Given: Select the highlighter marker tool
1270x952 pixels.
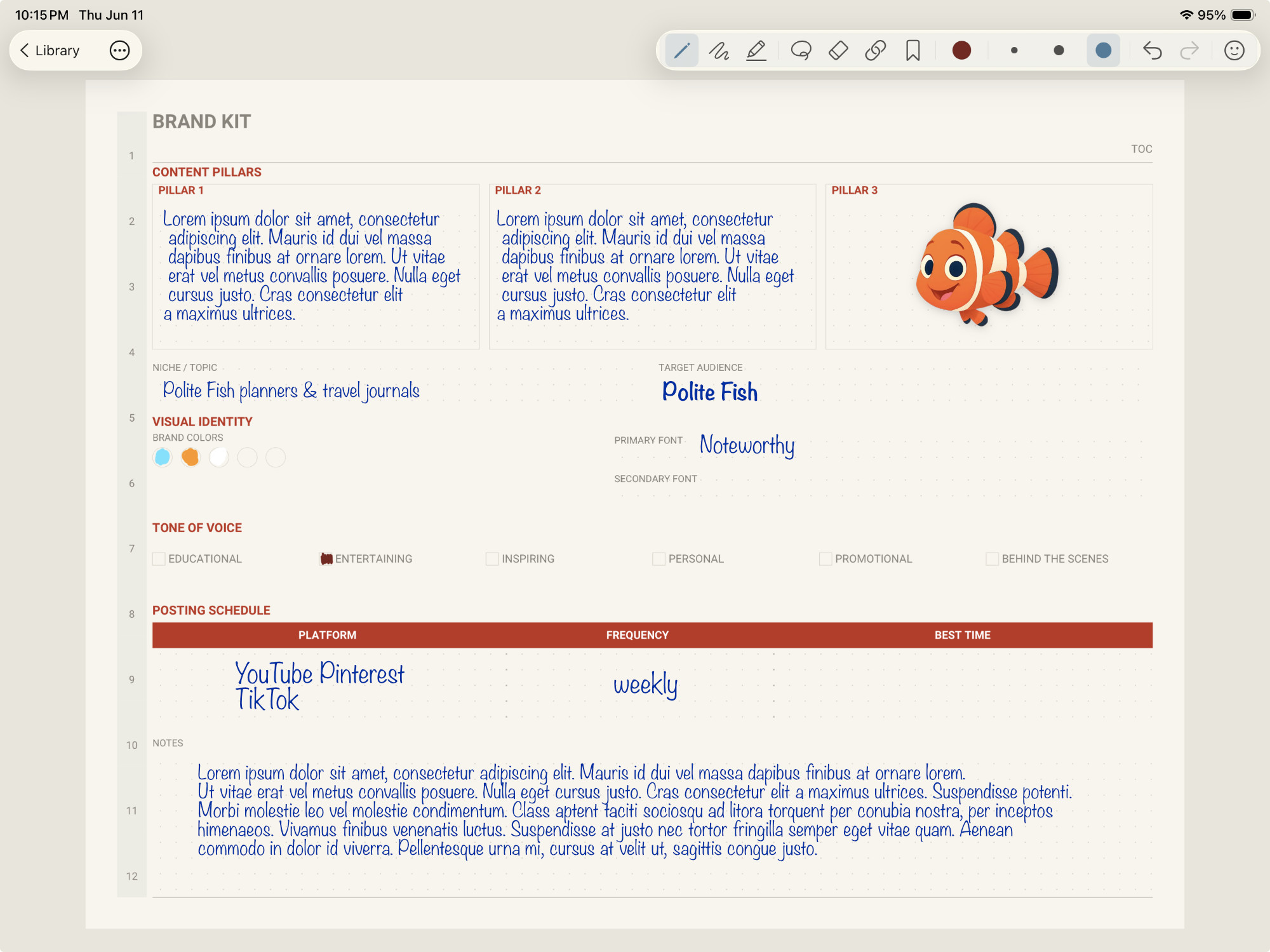Looking at the screenshot, I should coord(756,50).
